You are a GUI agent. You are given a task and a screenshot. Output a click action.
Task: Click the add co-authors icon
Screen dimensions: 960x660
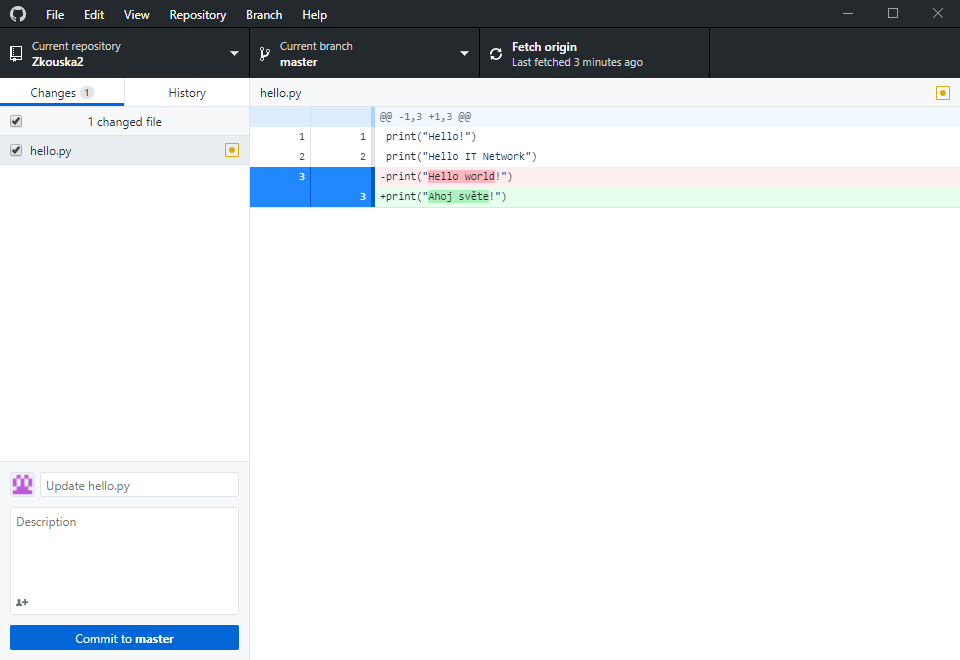click(22, 602)
